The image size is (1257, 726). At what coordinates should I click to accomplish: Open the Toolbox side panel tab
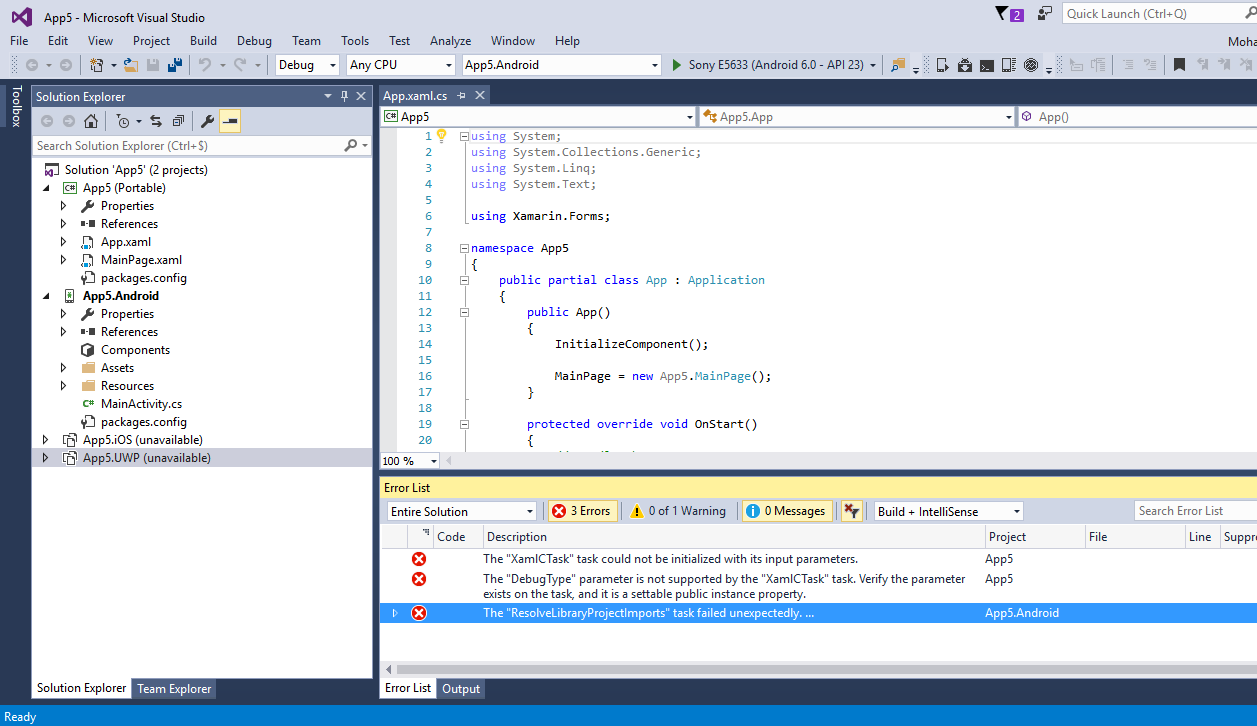(16, 106)
